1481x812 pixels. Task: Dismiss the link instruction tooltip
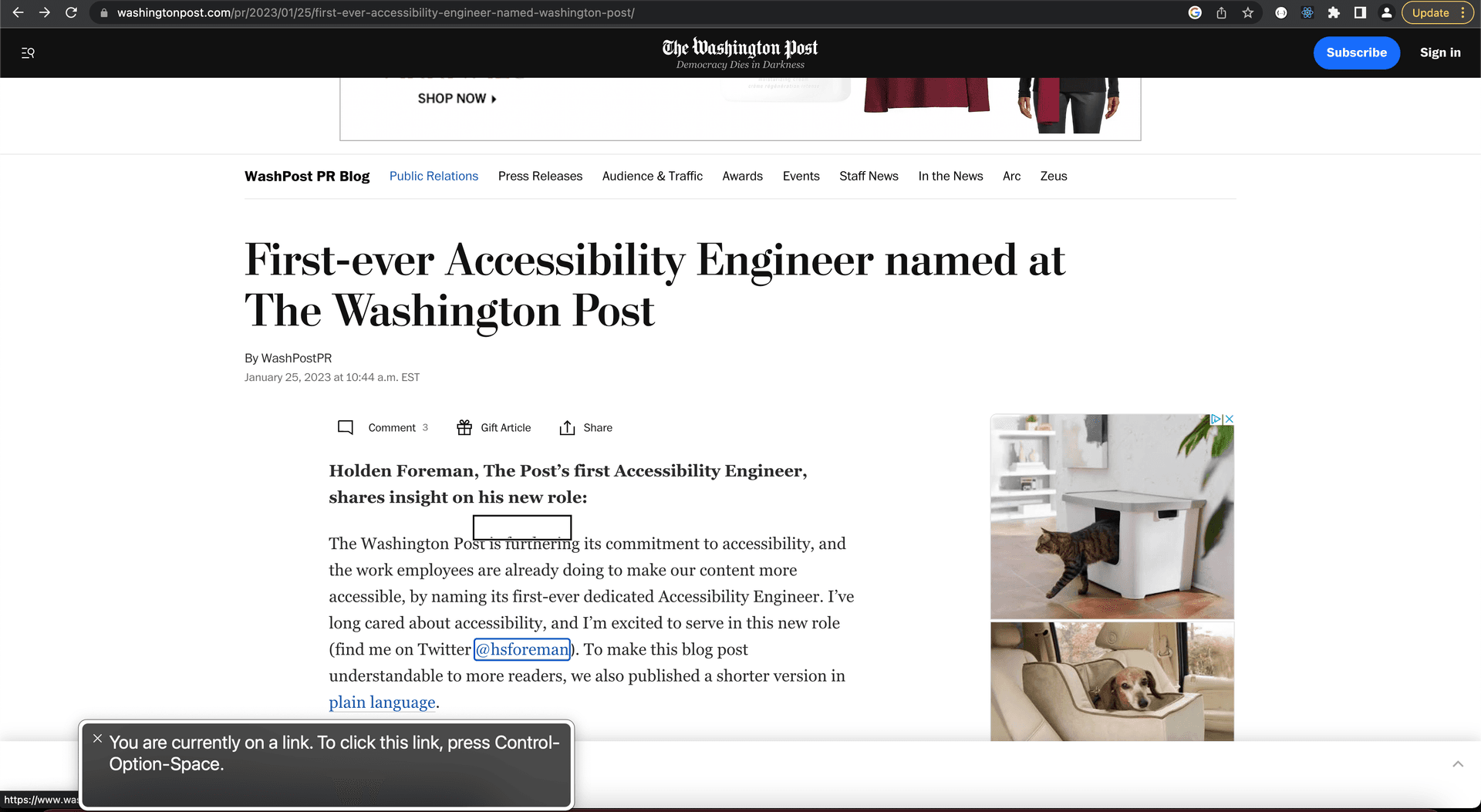[97, 738]
